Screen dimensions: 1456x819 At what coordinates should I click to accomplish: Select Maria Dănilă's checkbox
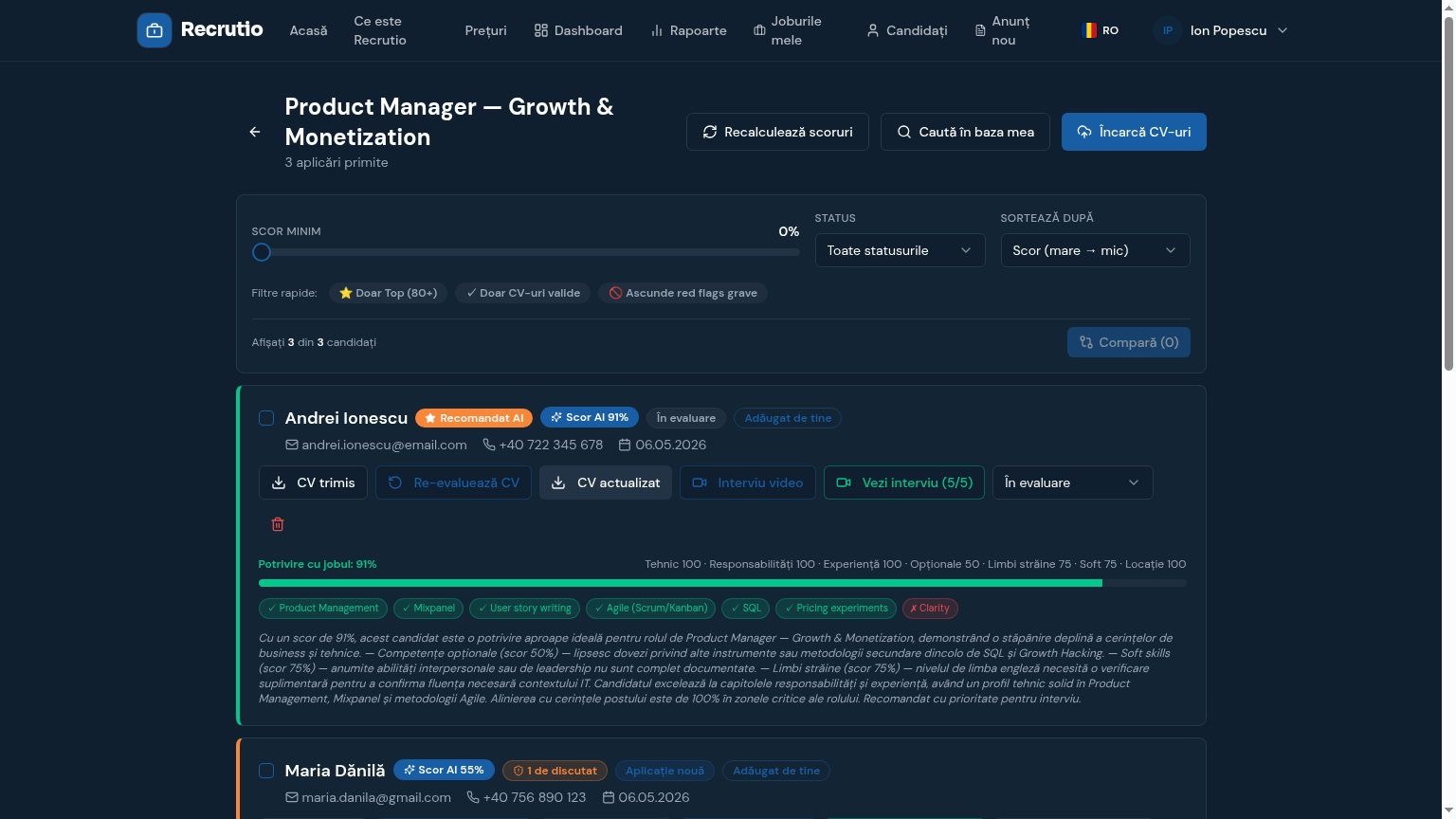pos(266,771)
